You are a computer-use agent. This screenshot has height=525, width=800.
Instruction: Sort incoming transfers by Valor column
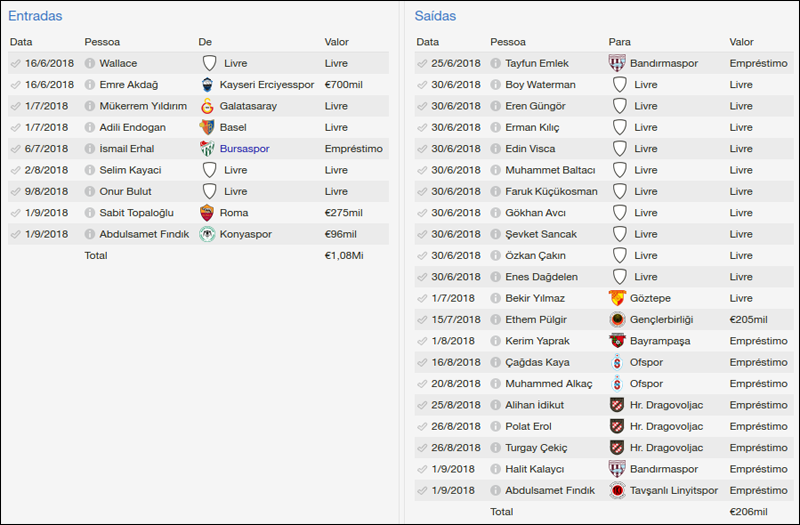tap(337, 42)
